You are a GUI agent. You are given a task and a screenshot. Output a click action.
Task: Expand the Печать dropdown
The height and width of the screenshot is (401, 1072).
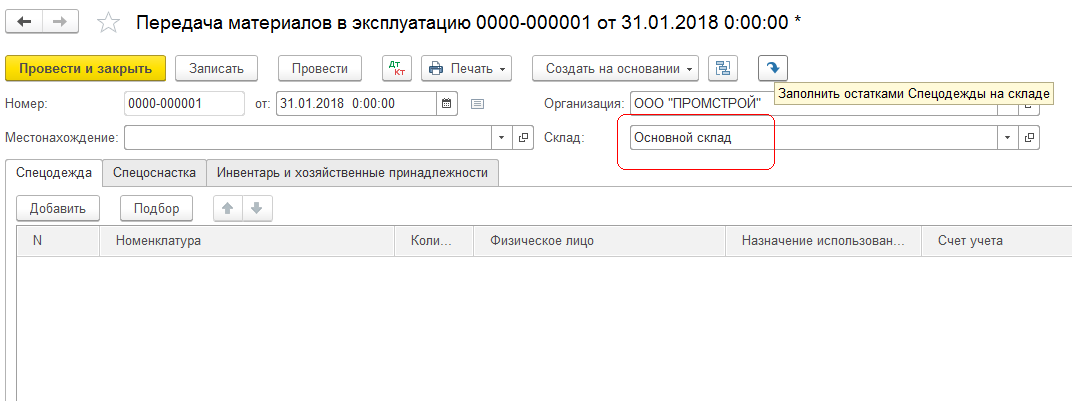coord(466,68)
